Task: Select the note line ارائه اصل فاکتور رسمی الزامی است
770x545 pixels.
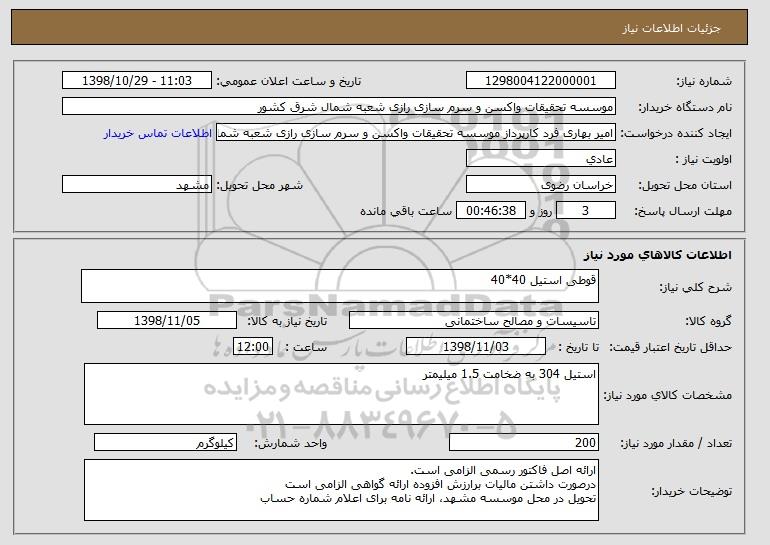Action: pos(503,471)
